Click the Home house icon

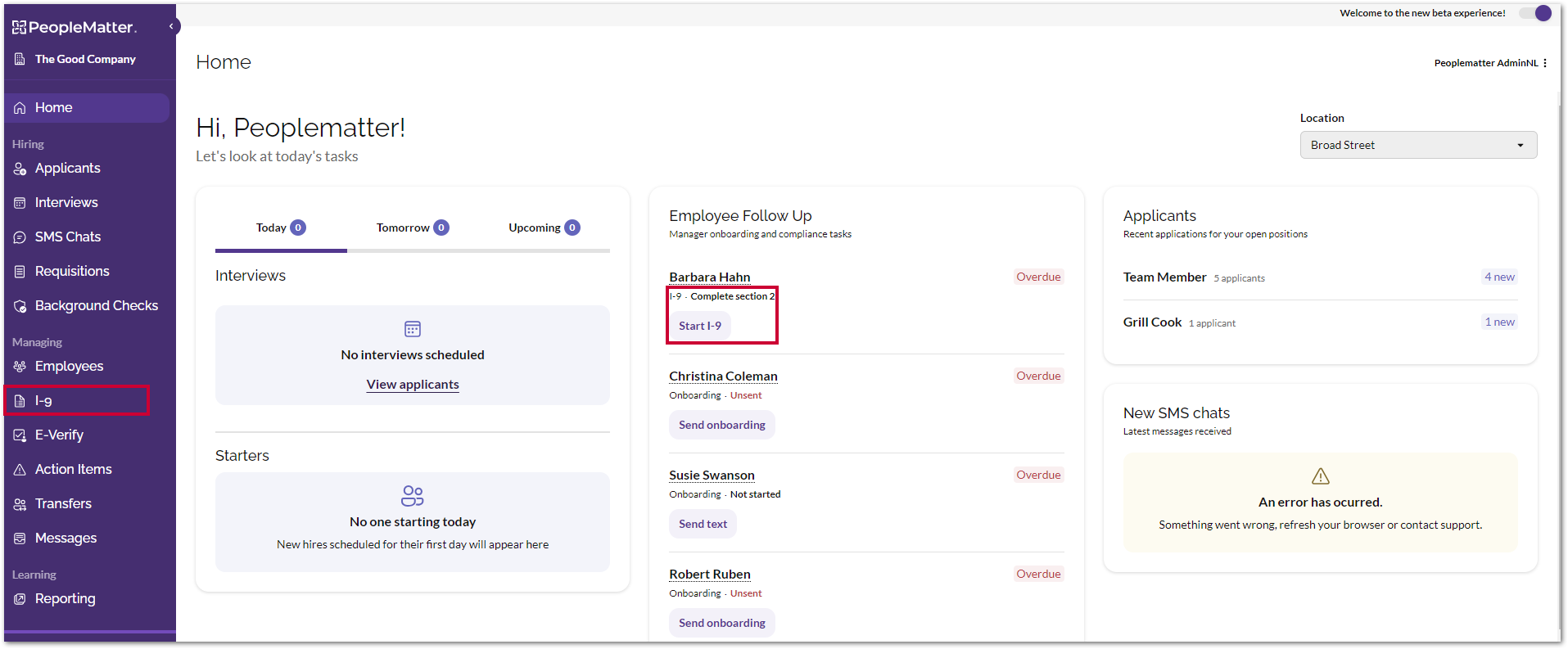click(20, 108)
